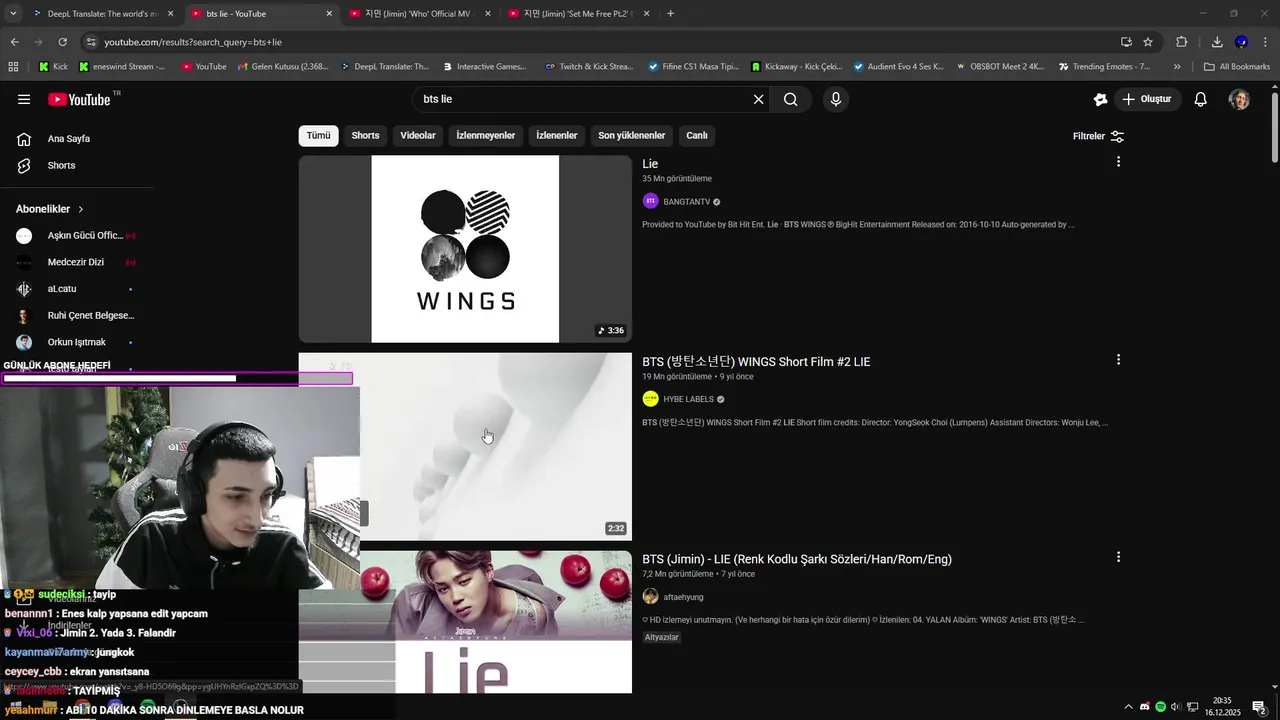
Task: Open a new browser tab
Action: point(670,14)
